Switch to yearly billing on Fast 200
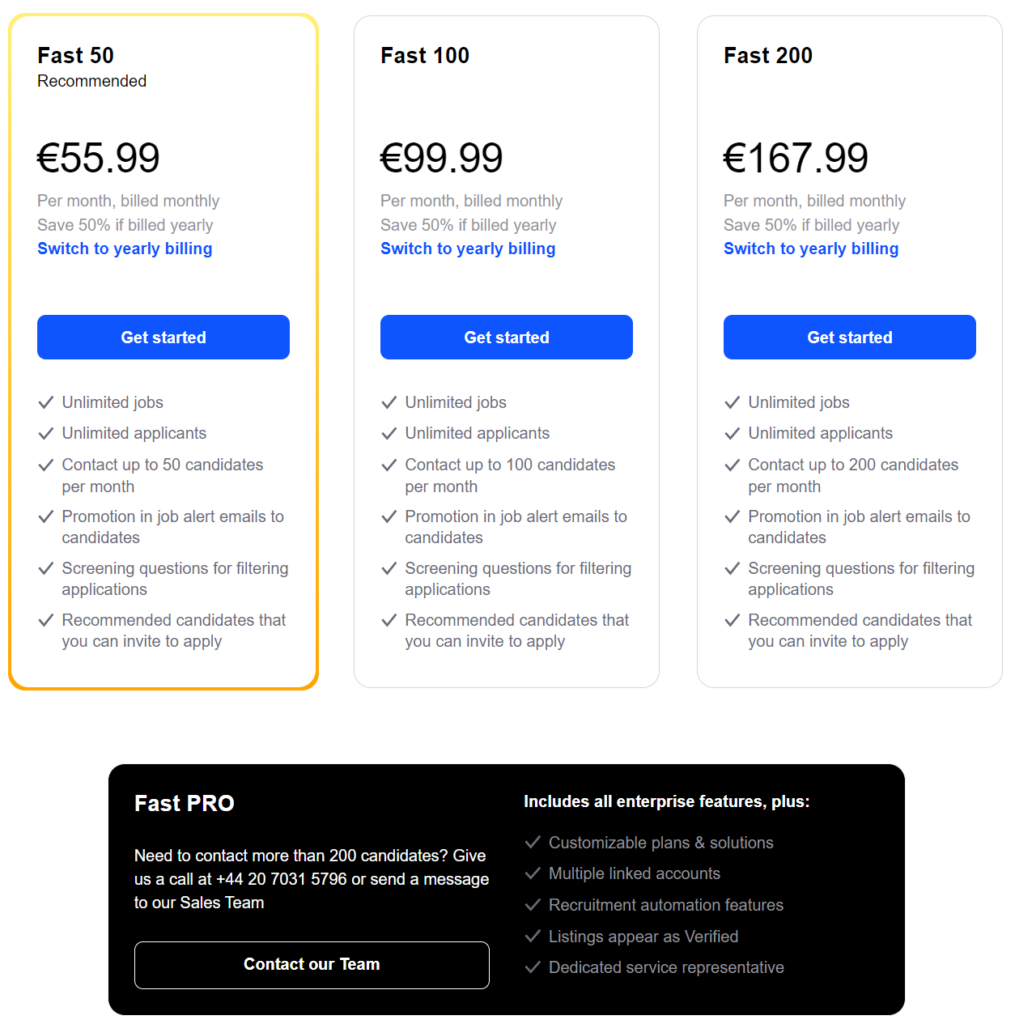This screenshot has width=1015, height=1024. point(811,249)
